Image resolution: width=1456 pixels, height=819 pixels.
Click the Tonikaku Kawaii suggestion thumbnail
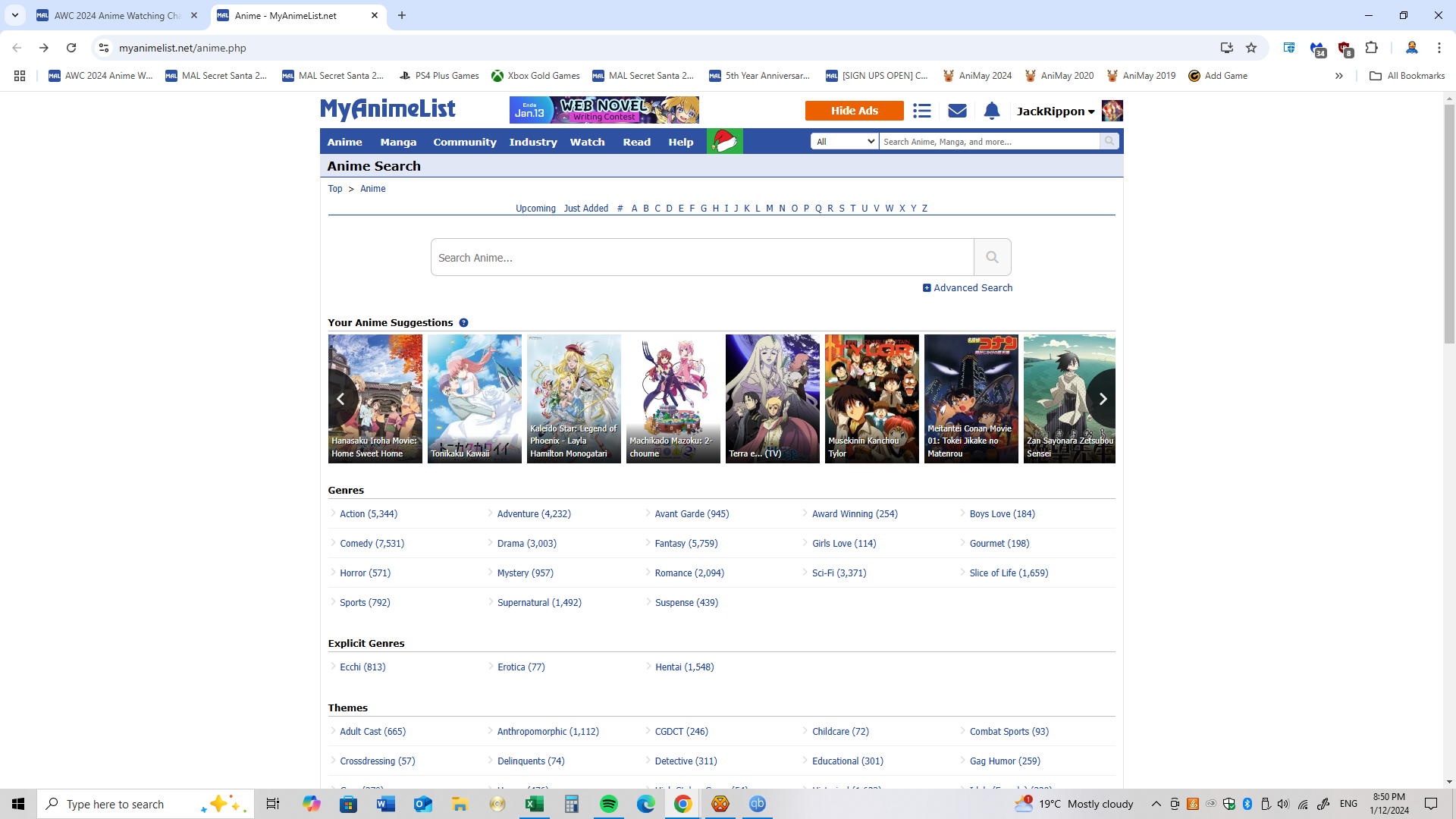(474, 398)
